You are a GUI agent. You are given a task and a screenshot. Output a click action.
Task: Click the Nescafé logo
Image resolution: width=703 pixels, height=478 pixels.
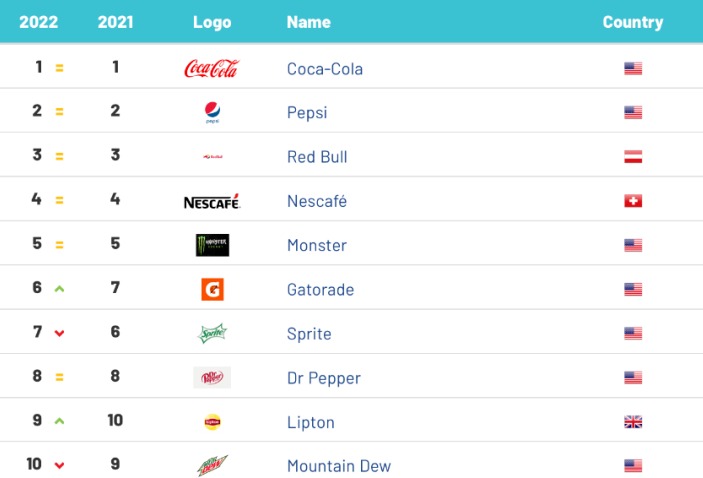[212, 201]
